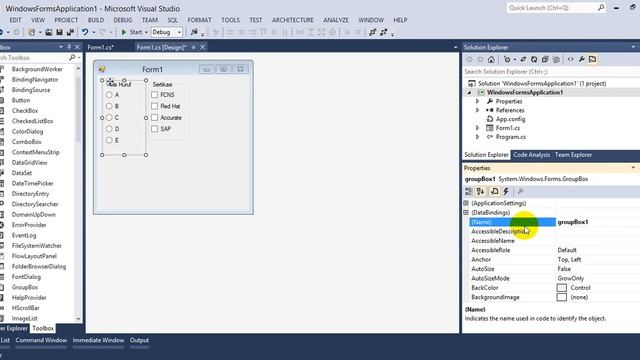This screenshot has height=360, width=640.
Task: Click the Save disk icon in toolbar
Action: coord(60,32)
